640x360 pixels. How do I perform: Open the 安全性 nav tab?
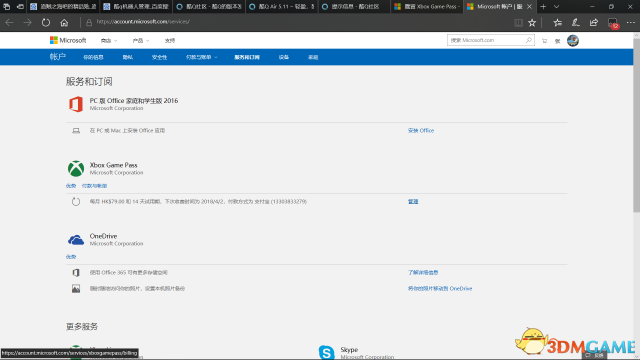pyautogui.click(x=159, y=57)
